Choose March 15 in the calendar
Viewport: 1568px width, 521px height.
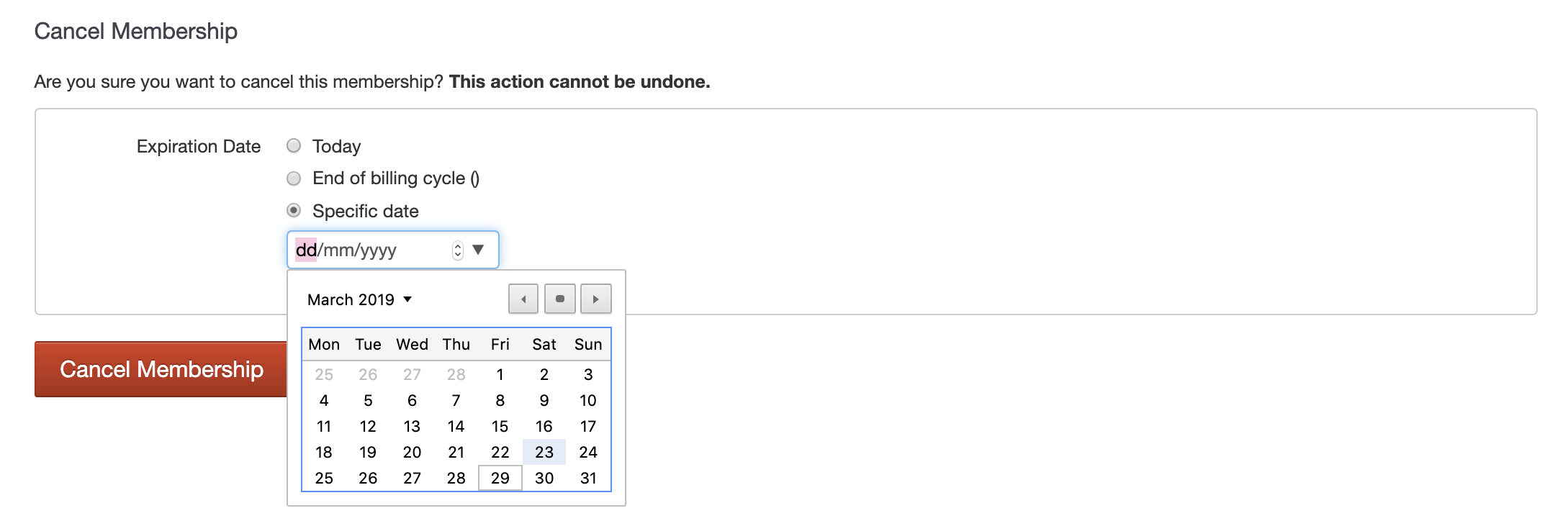pos(500,427)
